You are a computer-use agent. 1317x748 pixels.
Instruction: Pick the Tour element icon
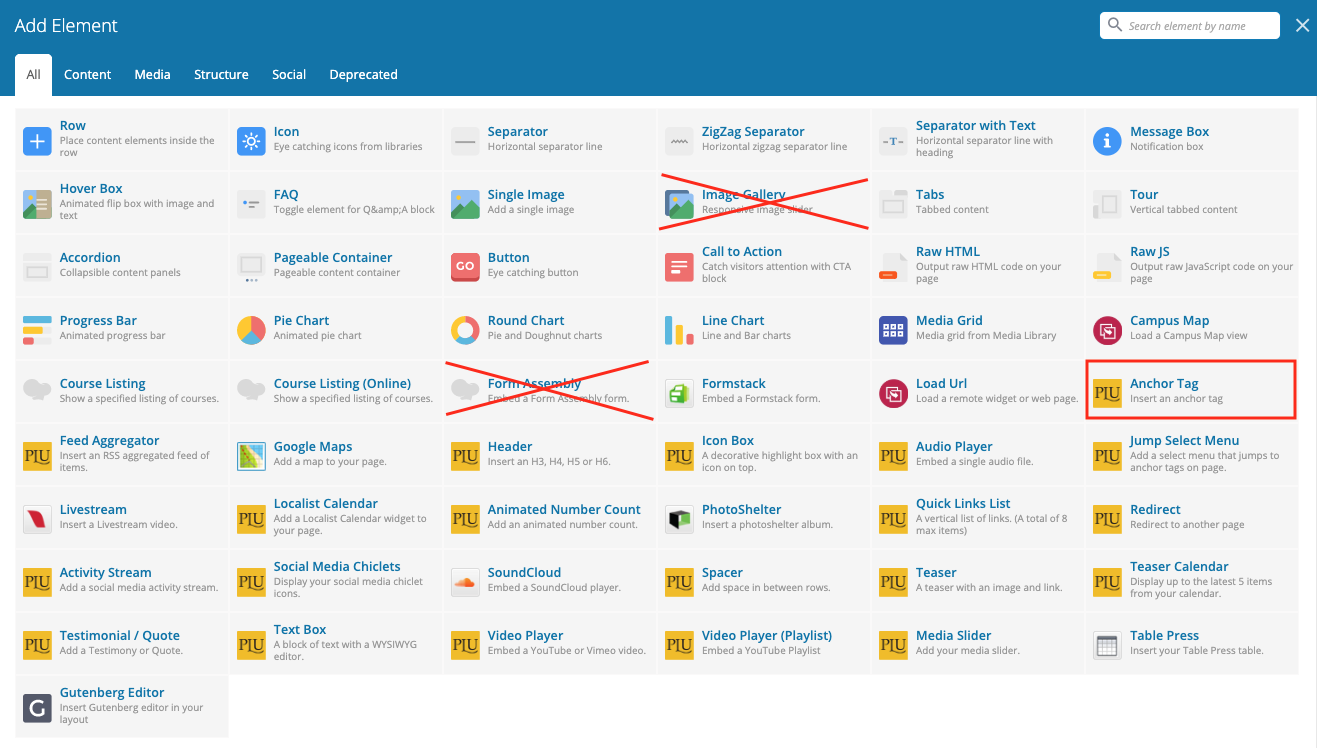(x=1107, y=204)
